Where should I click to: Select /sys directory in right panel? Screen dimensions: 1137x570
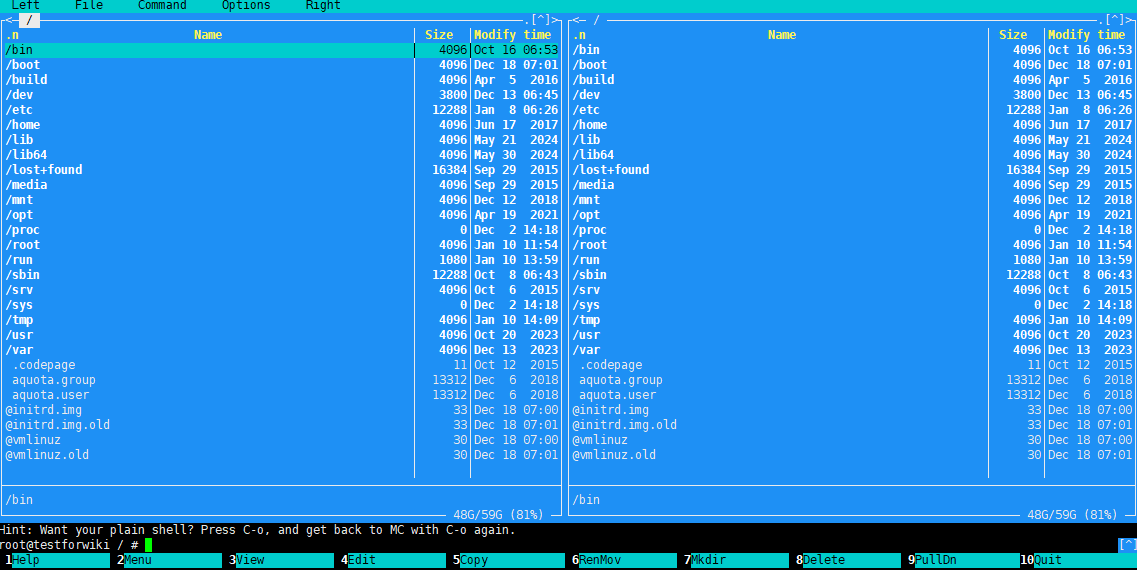coord(853,305)
